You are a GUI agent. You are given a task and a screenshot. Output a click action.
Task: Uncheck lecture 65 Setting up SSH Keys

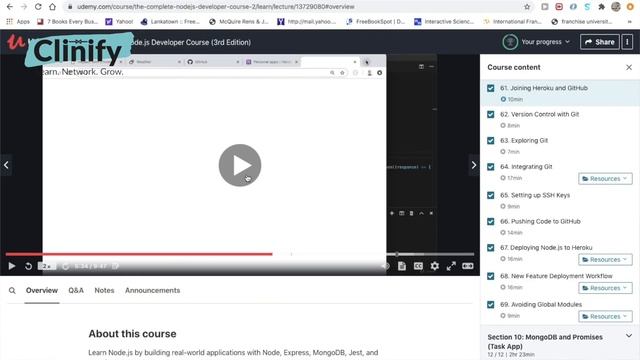tap(491, 195)
